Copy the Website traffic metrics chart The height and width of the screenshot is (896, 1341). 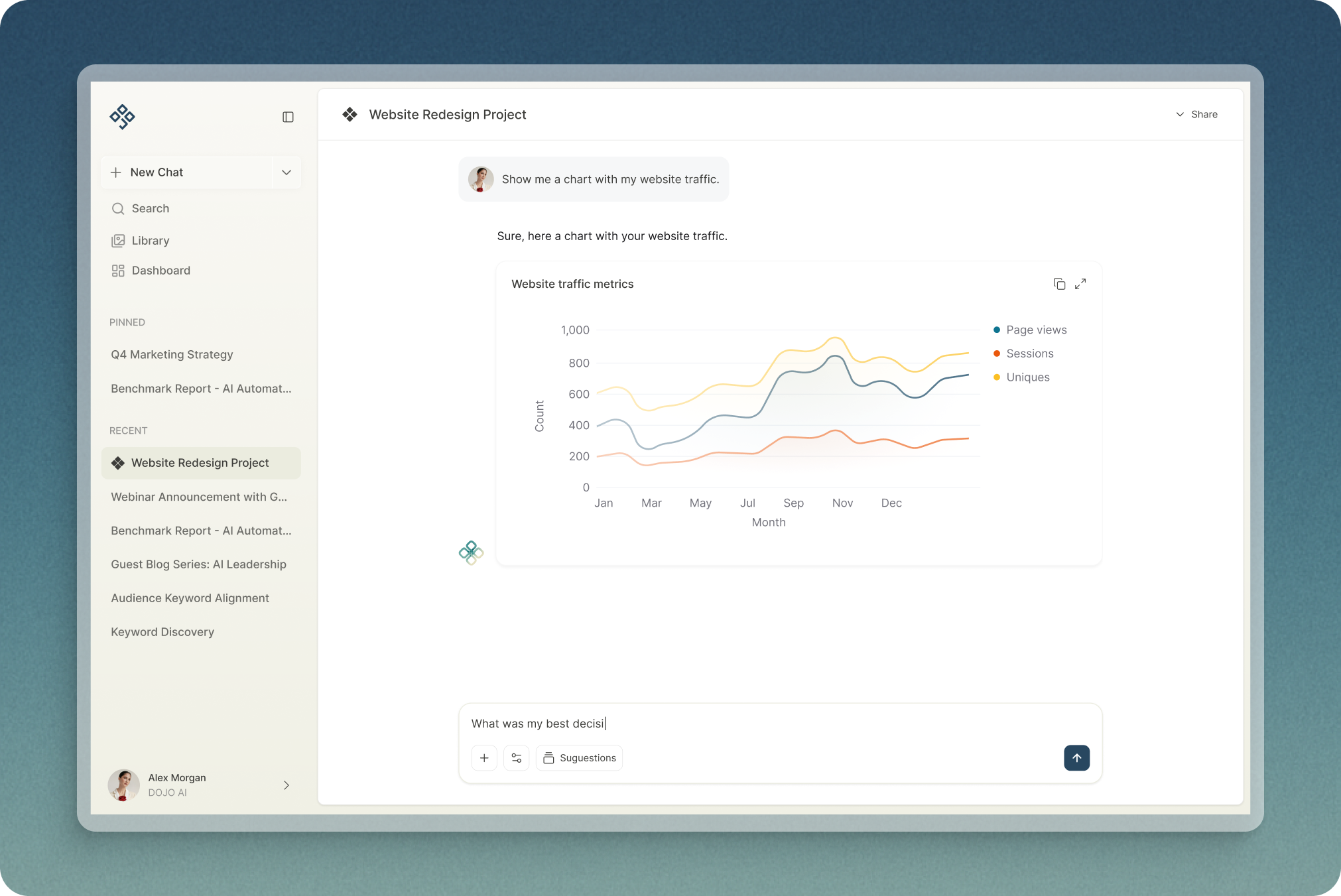click(1059, 284)
